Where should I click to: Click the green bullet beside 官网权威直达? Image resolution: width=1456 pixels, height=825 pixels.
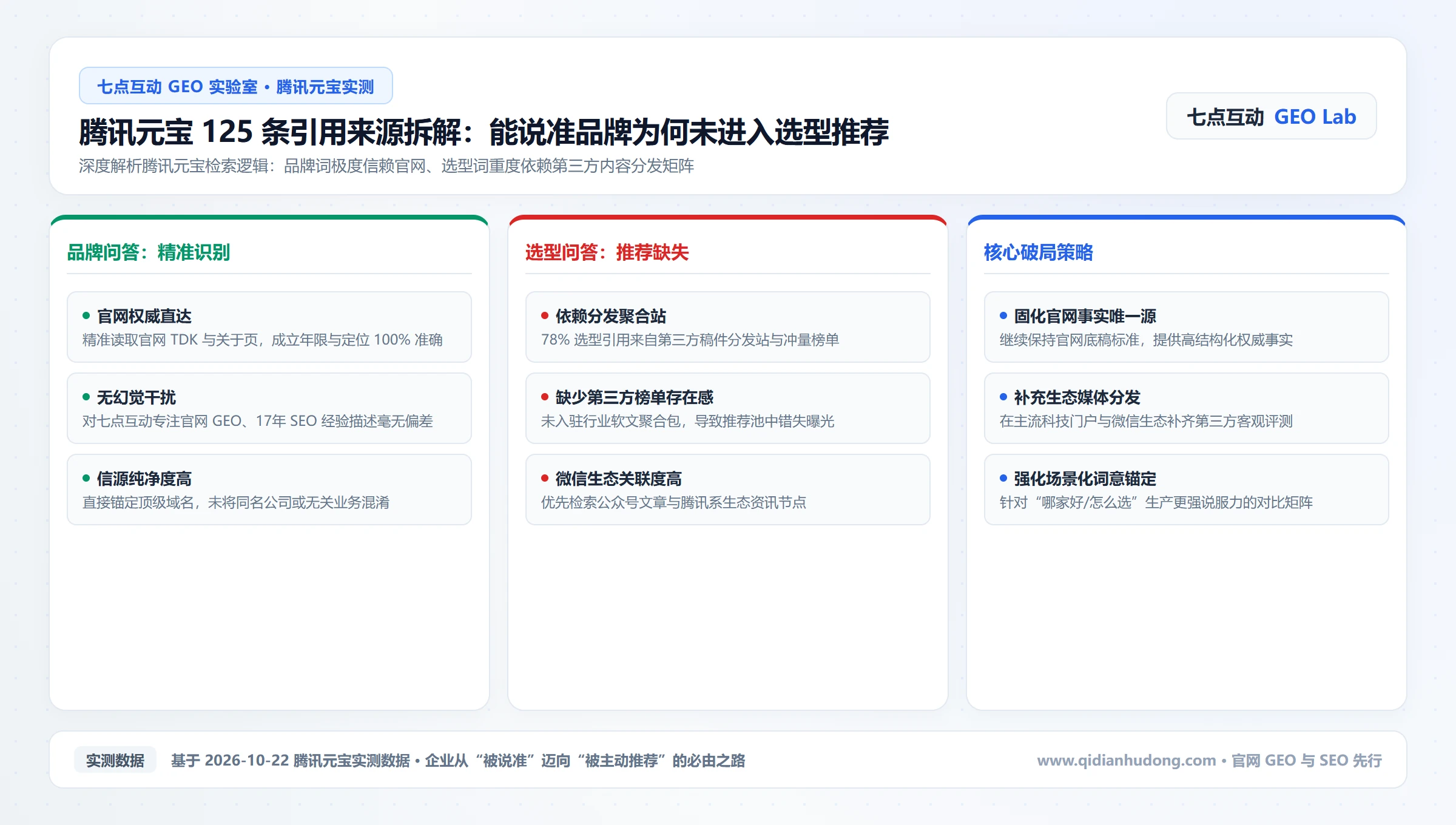pos(86,315)
